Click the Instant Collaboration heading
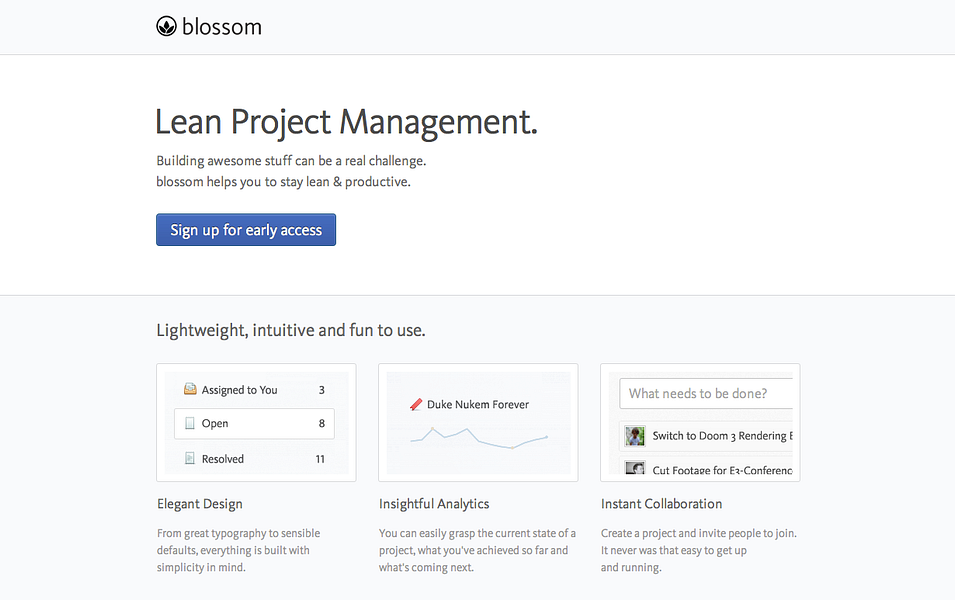The image size is (955, 600). [661, 504]
